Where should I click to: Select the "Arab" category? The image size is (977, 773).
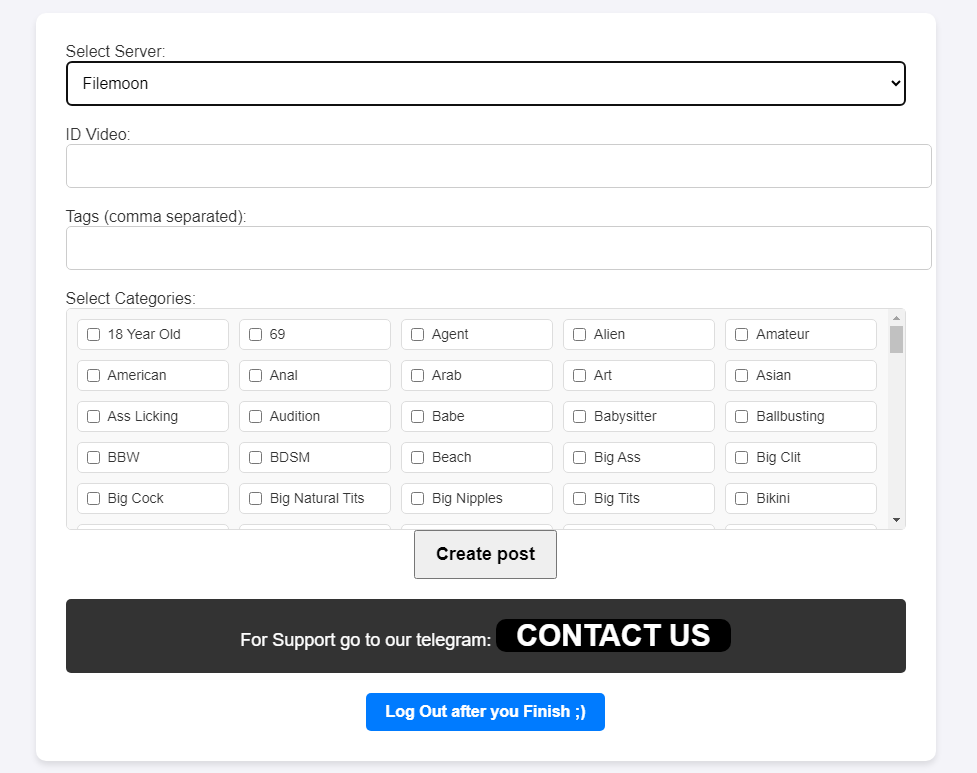[x=417, y=375]
